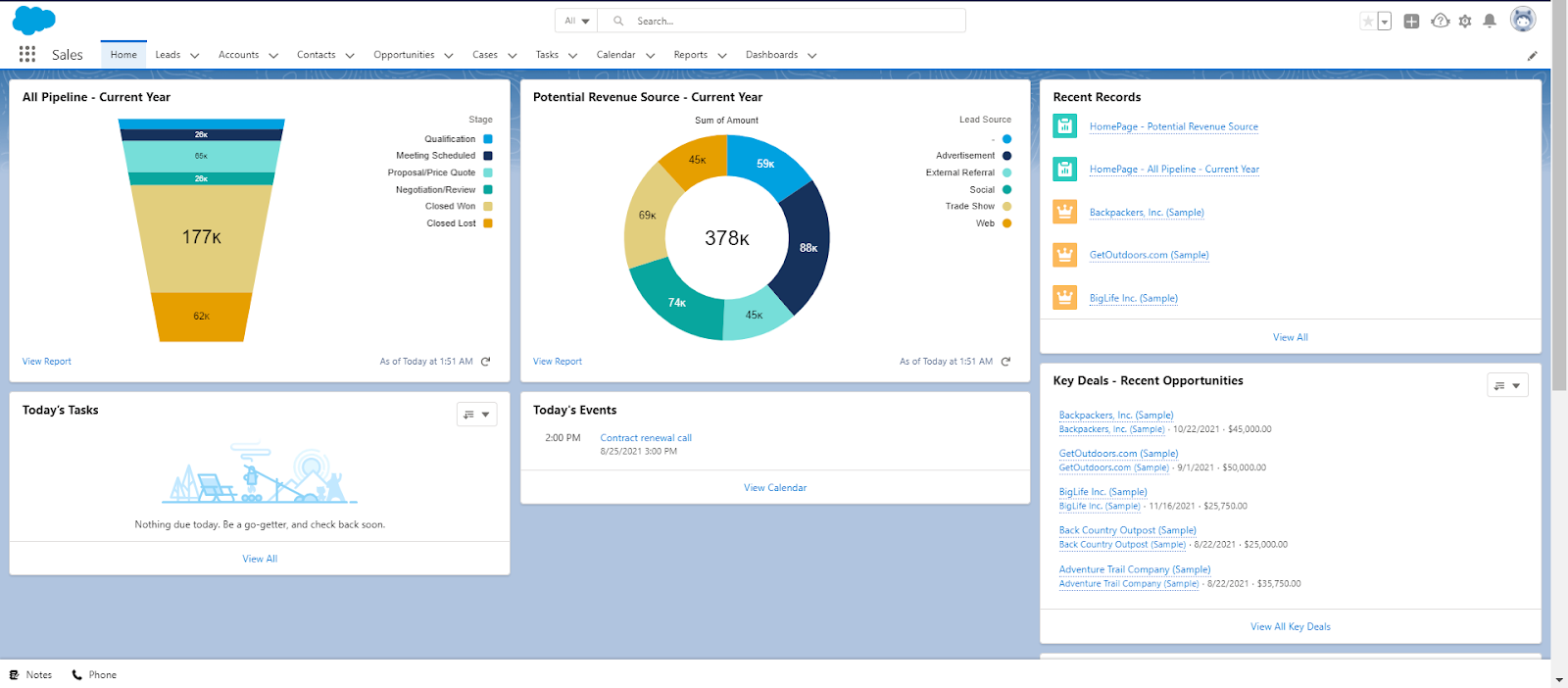Refresh the Potential Revenue Source chart
This screenshot has height=688, width=1568.
1005,362
